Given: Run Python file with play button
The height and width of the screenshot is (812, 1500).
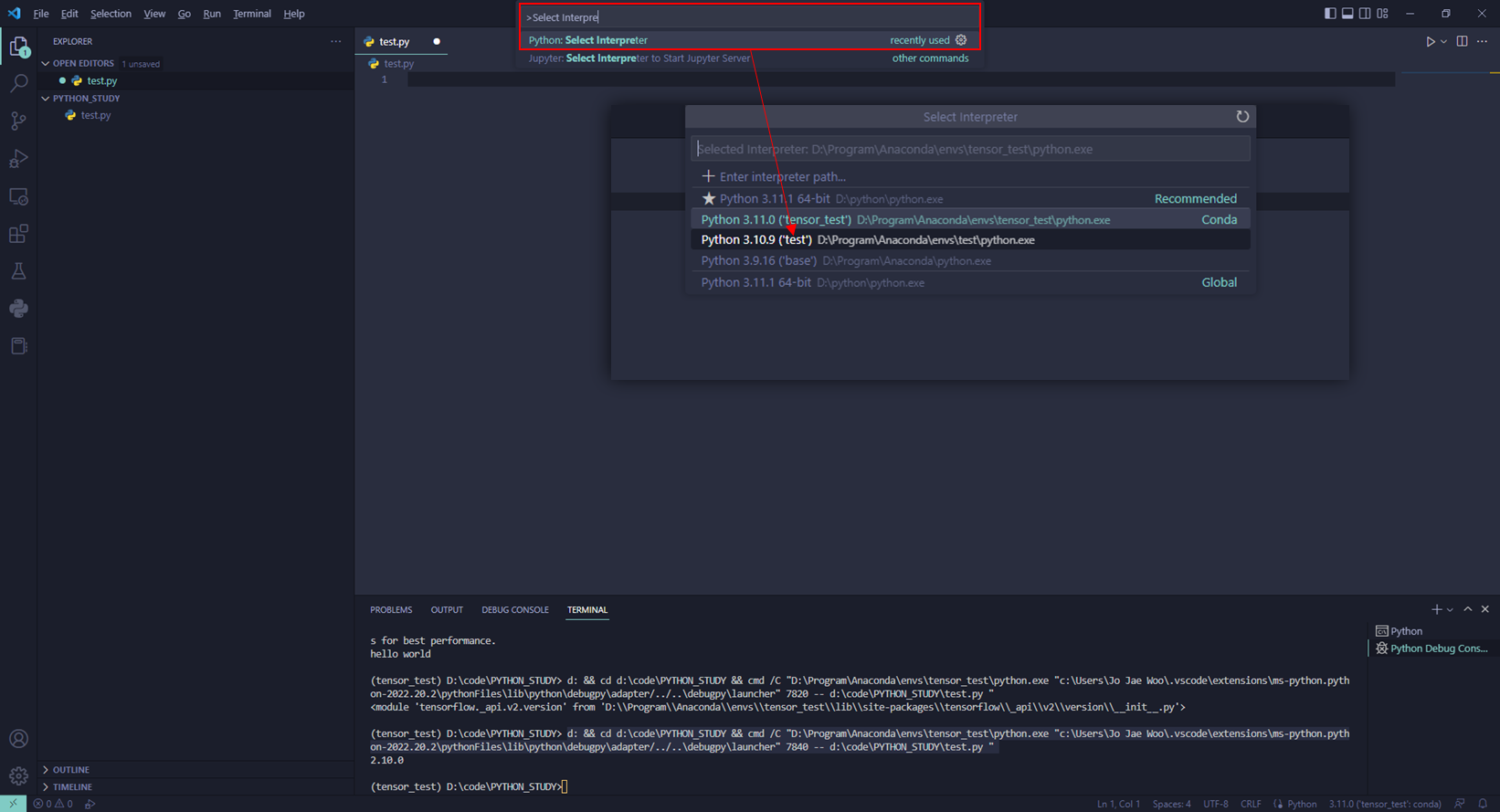Looking at the screenshot, I should point(1431,41).
